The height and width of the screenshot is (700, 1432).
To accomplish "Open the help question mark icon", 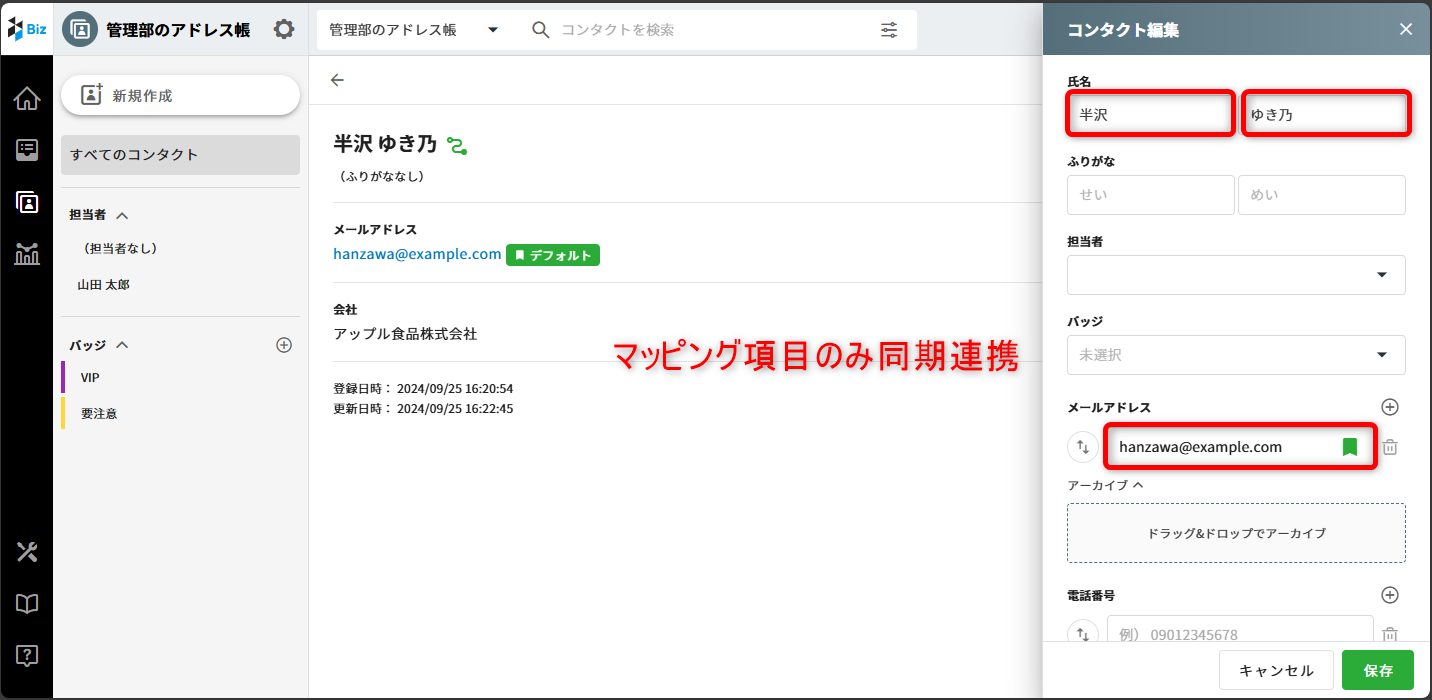I will [x=27, y=656].
